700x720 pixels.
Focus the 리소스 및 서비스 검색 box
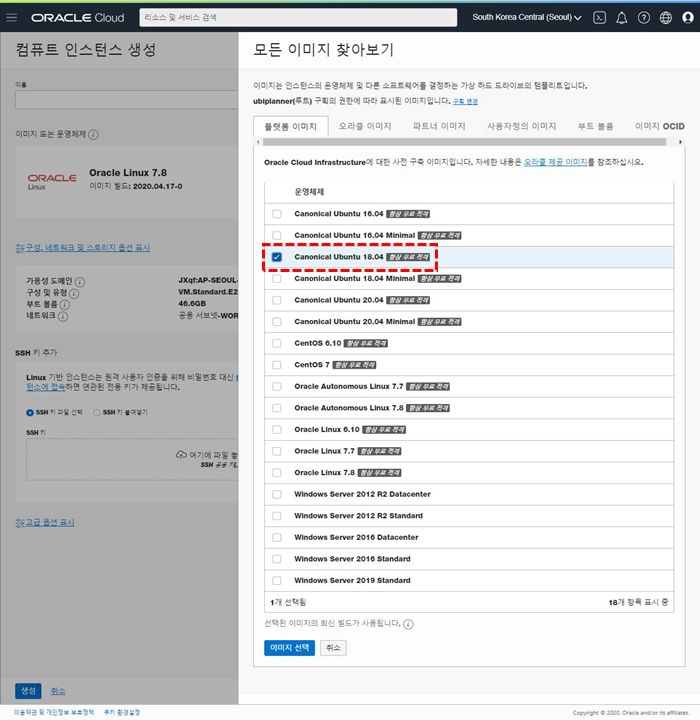298,17
